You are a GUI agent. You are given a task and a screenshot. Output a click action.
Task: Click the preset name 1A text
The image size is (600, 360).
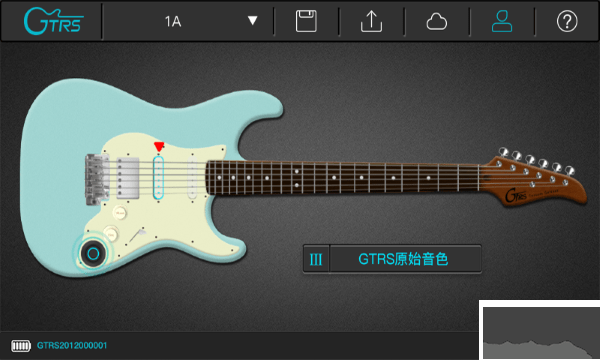(173, 21)
